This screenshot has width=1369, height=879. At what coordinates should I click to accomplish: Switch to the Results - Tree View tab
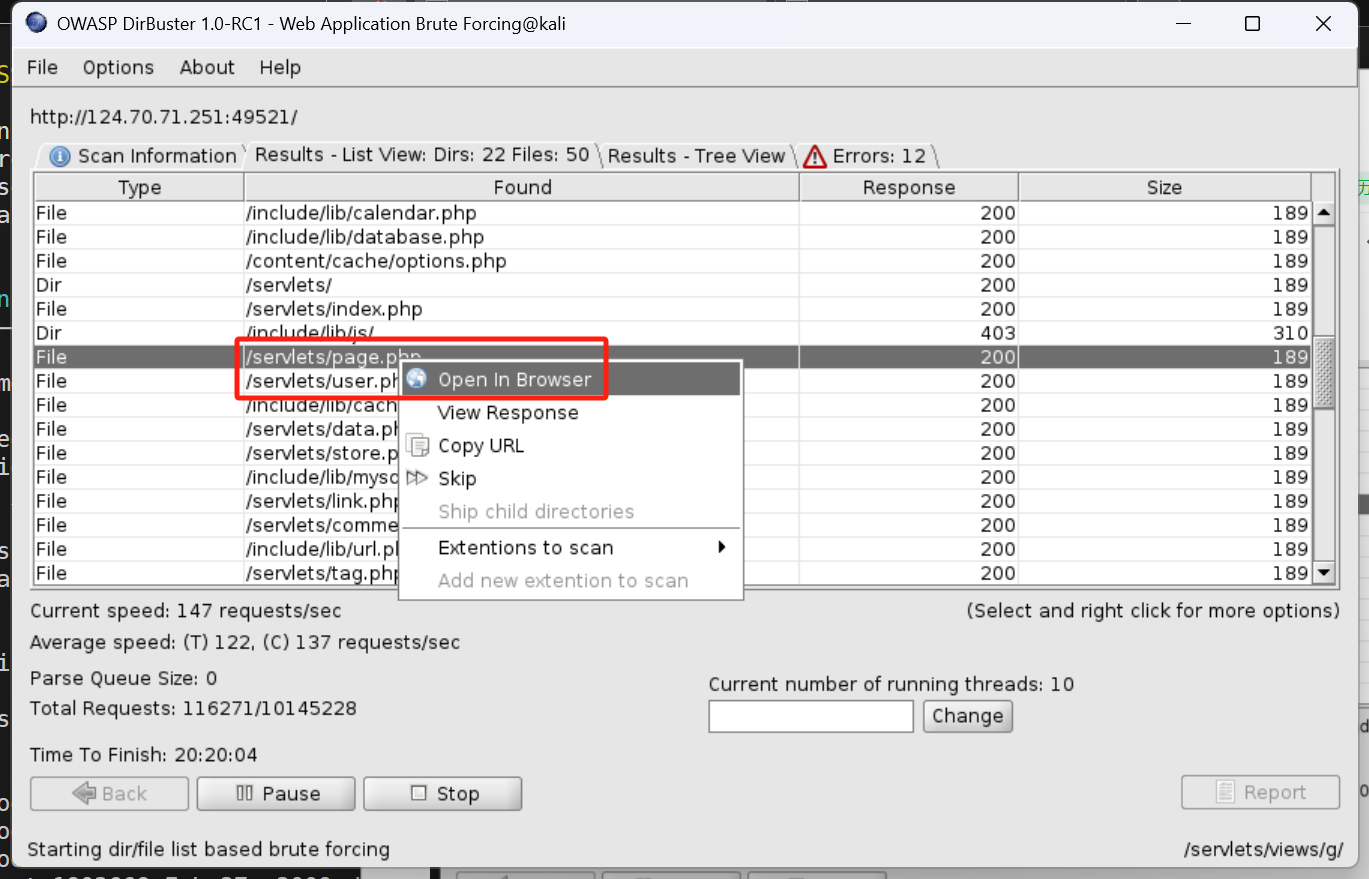click(x=696, y=156)
